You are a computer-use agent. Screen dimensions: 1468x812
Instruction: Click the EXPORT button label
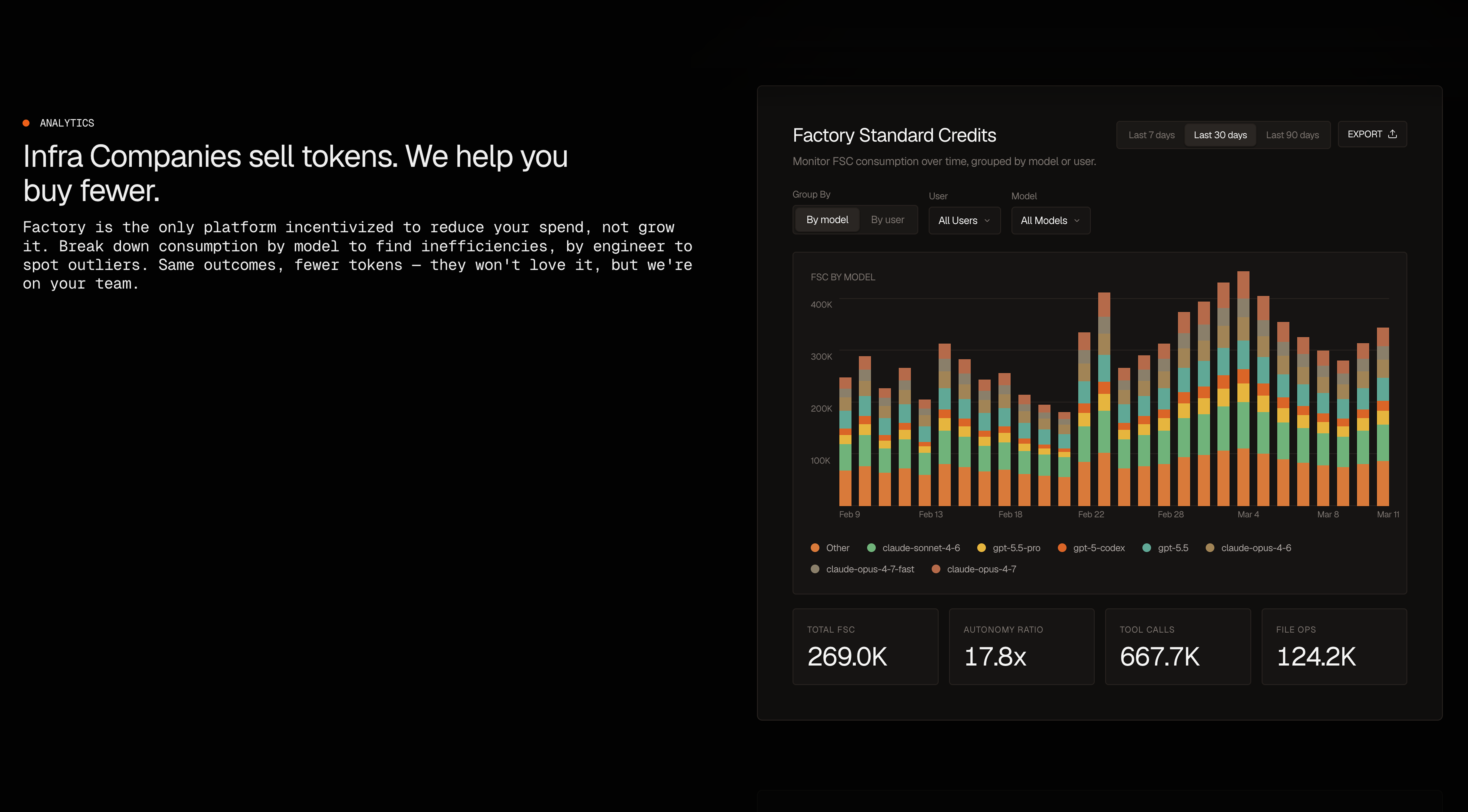[1364, 134]
